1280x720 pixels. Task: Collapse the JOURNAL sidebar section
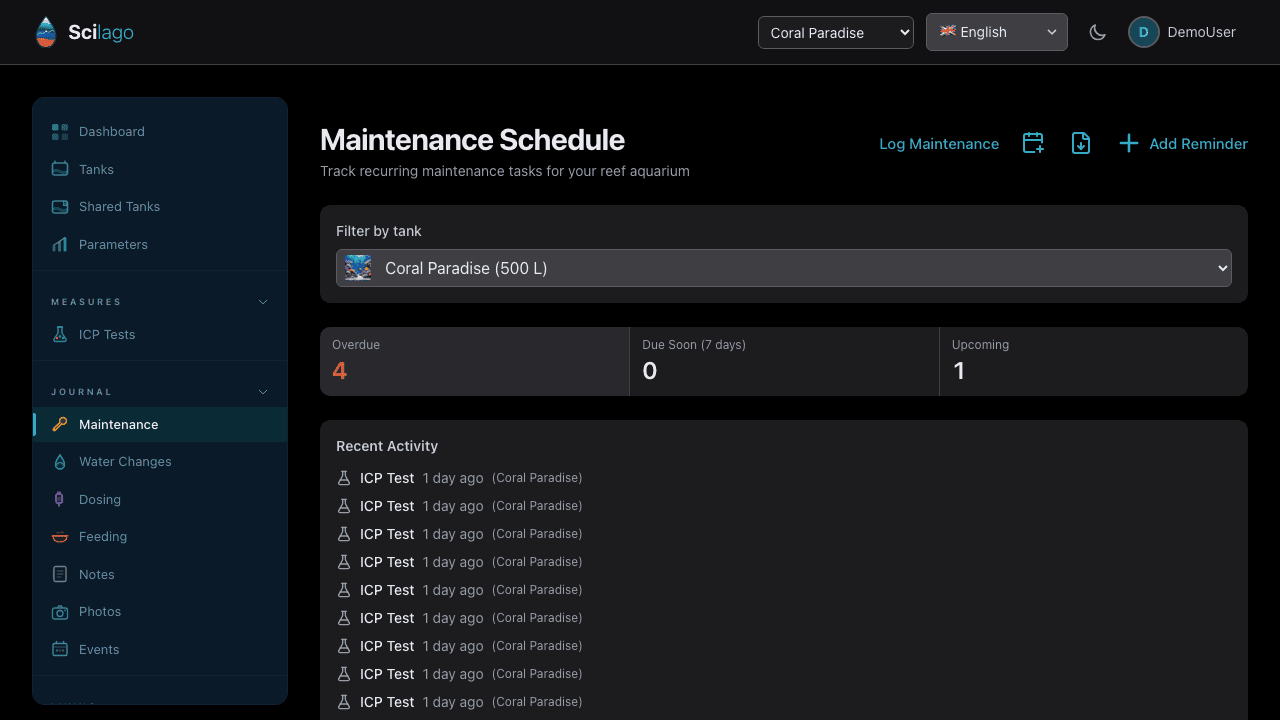click(x=160, y=392)
